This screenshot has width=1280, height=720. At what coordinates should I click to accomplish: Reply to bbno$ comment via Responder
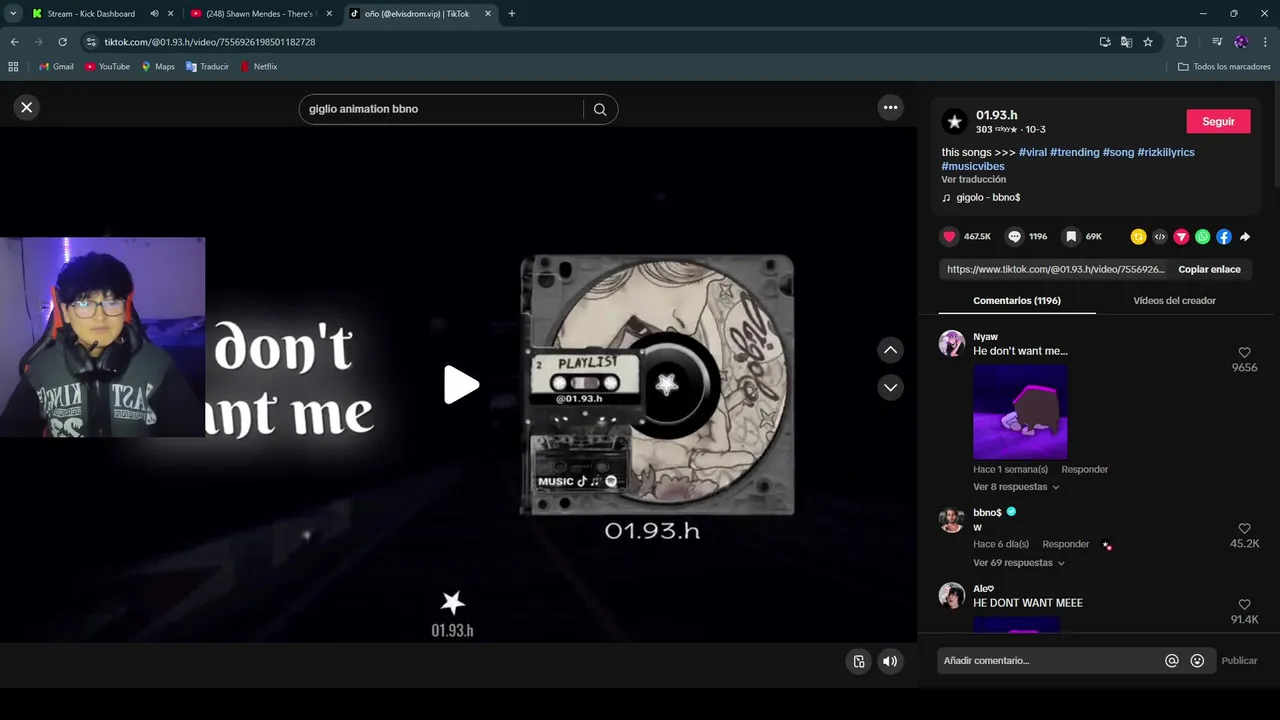[1065, 544]
